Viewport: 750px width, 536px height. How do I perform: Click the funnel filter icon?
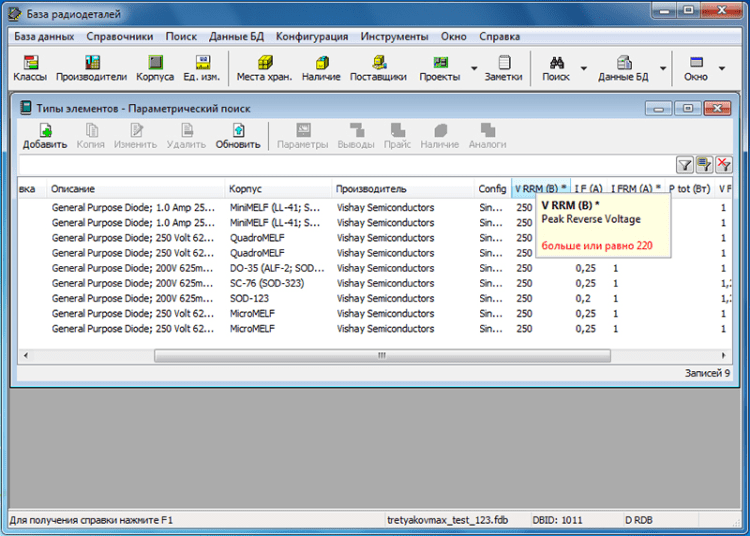(685, 165)
